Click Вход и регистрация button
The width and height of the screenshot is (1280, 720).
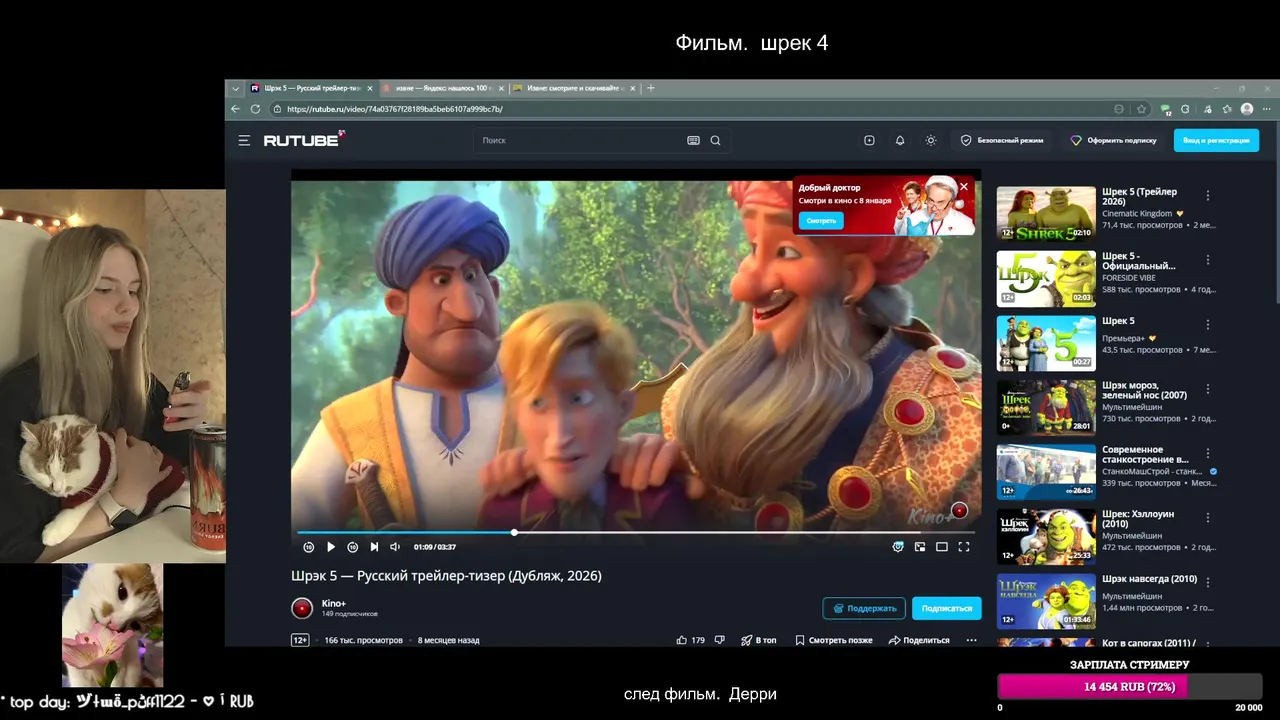(1216, 141)
